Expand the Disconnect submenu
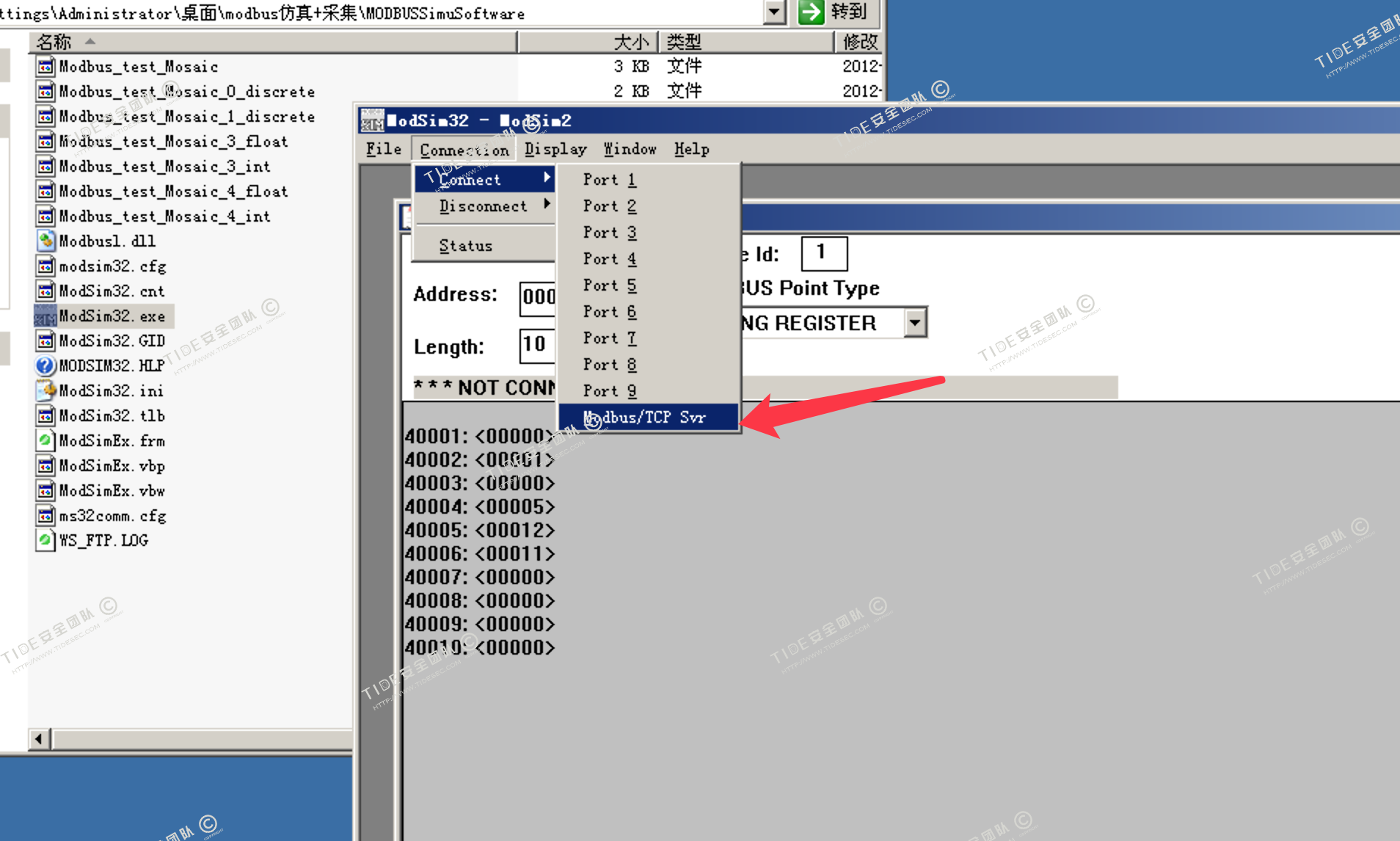 483,206
